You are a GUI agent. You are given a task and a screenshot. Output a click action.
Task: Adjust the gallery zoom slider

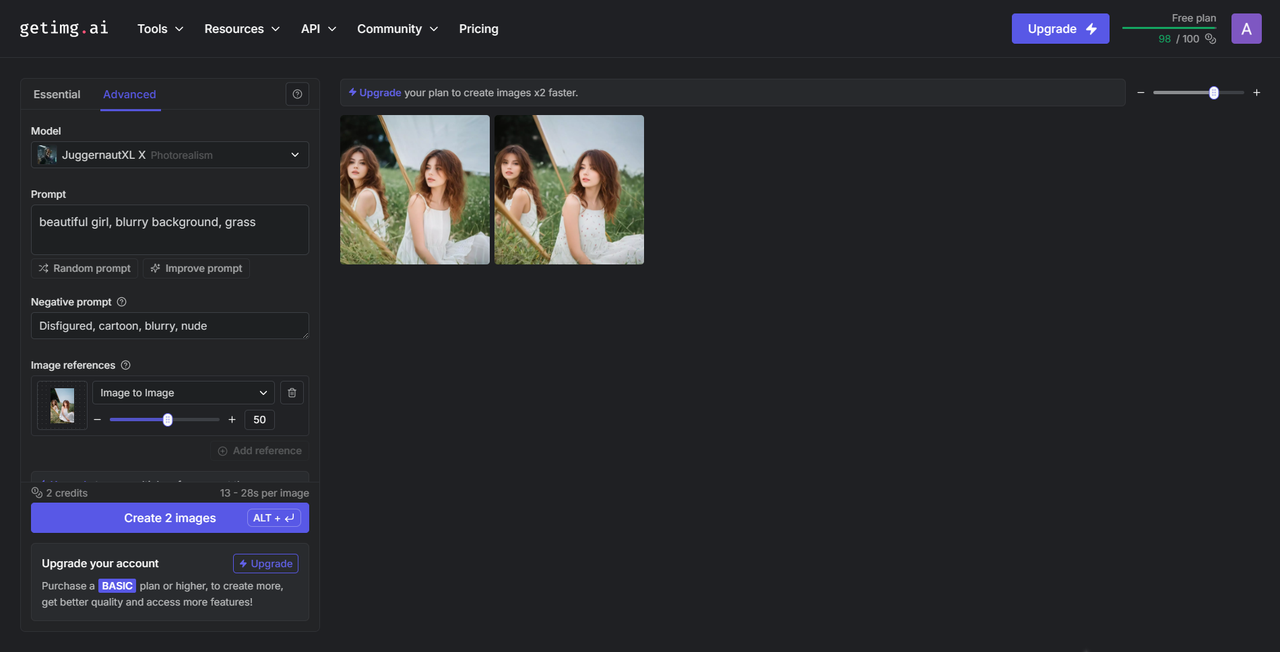1198,93
